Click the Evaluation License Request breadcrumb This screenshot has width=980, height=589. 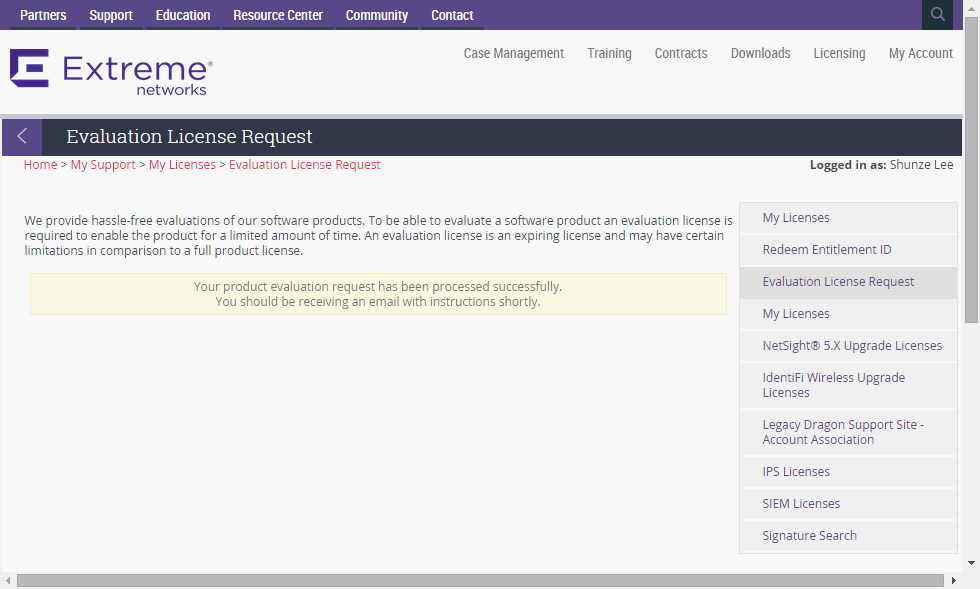pyautogui.click(x=304, y=164)
